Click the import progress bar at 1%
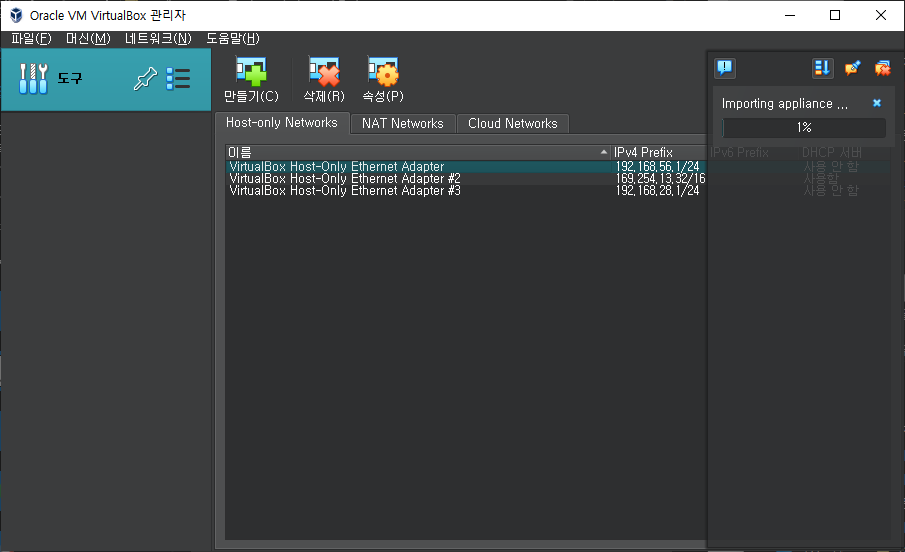Screen dimensions: 905x552 [x=804, y=128]
